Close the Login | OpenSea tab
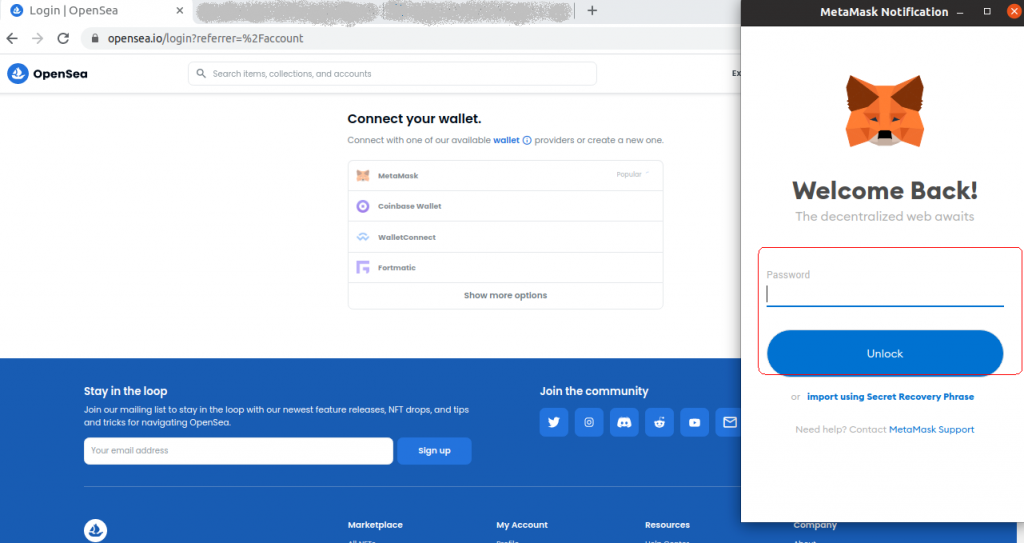Viewport: 1024px width, 543px height. tap(180, 10)
